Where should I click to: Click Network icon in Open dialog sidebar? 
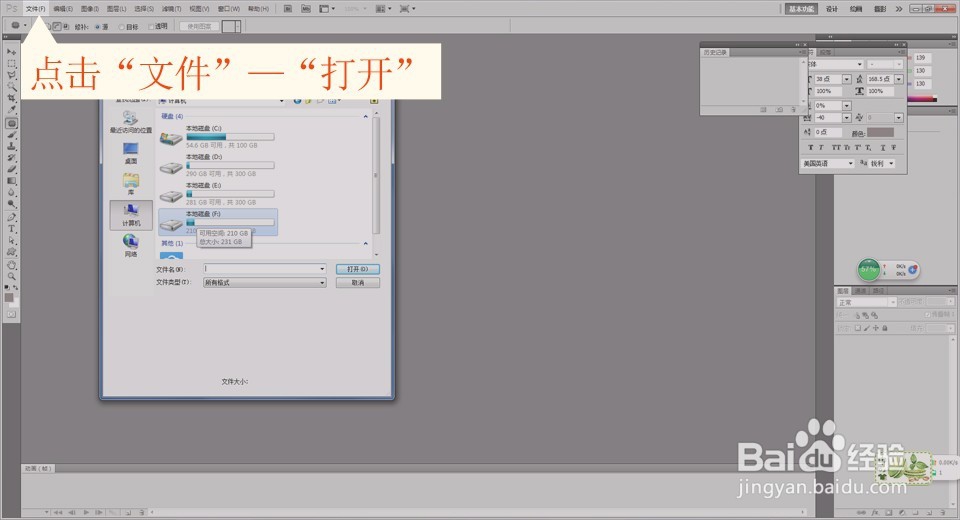pos(130,245)
